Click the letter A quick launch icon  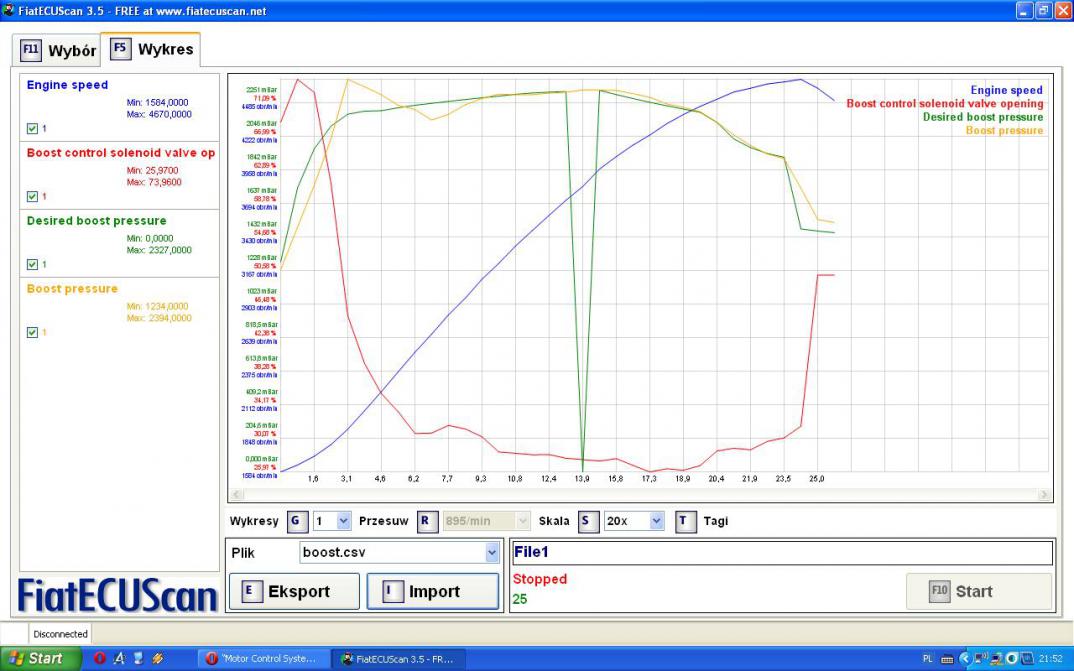[x=119, y=658]
